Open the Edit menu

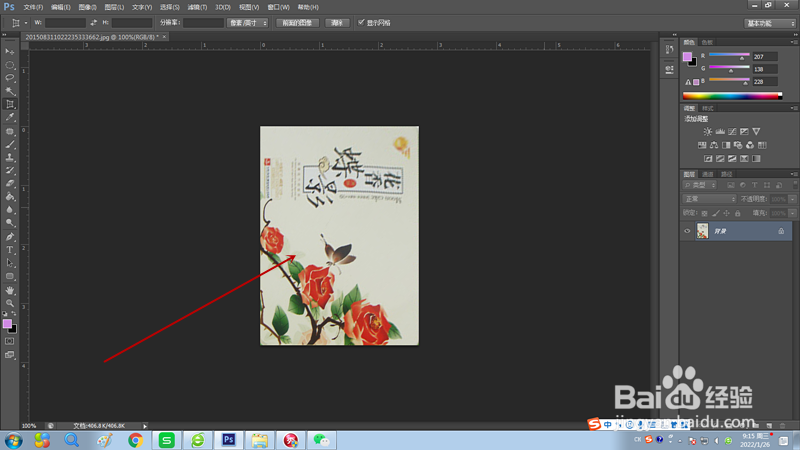(61, 7)
